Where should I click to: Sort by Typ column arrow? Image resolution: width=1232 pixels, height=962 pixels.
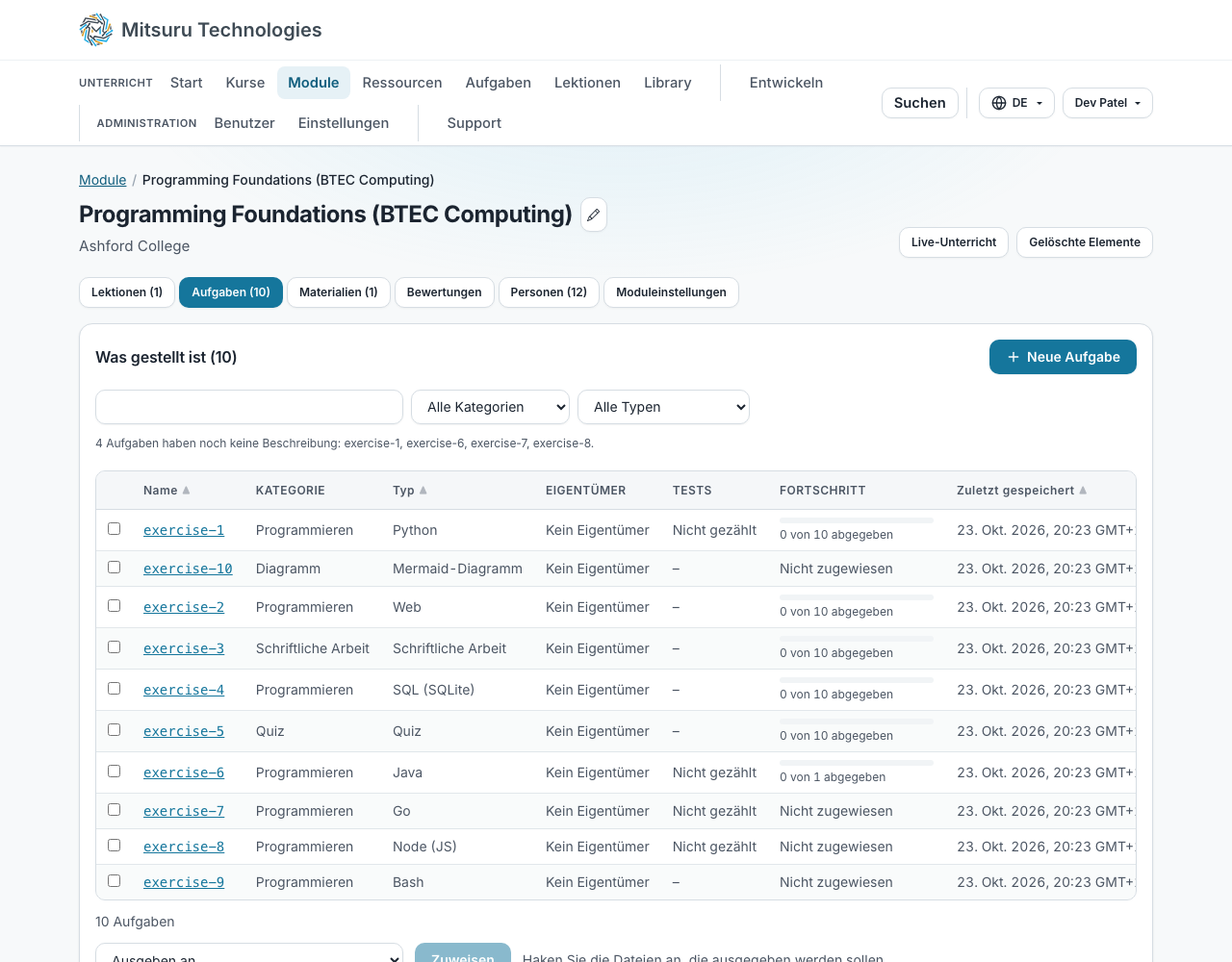423,491
